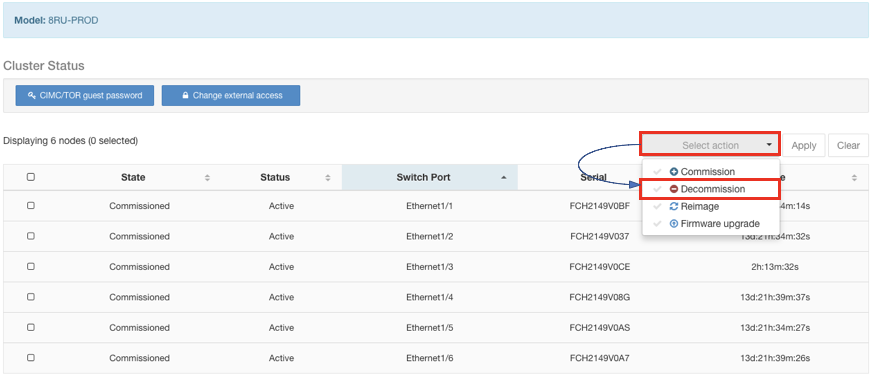Click the uptime value 13d:21h:39m:26s

tap(775, 358)
